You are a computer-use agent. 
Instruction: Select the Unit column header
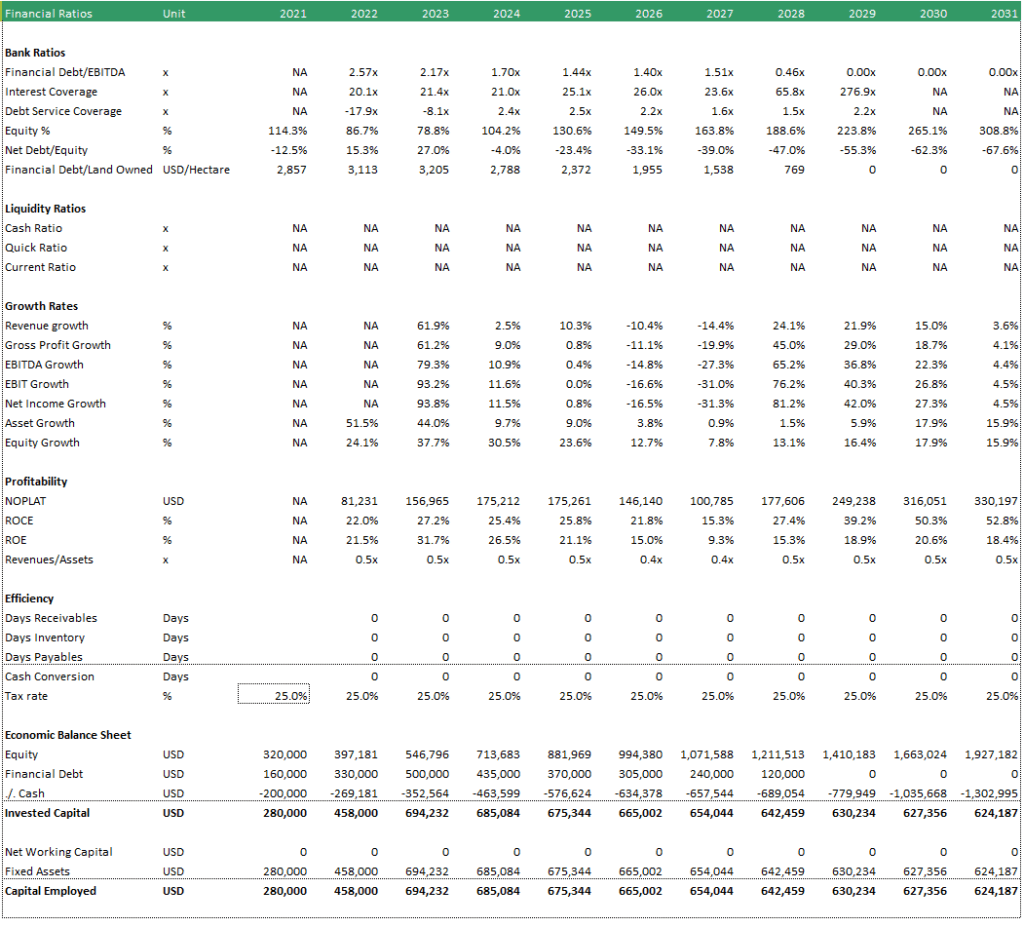point(174,14)
